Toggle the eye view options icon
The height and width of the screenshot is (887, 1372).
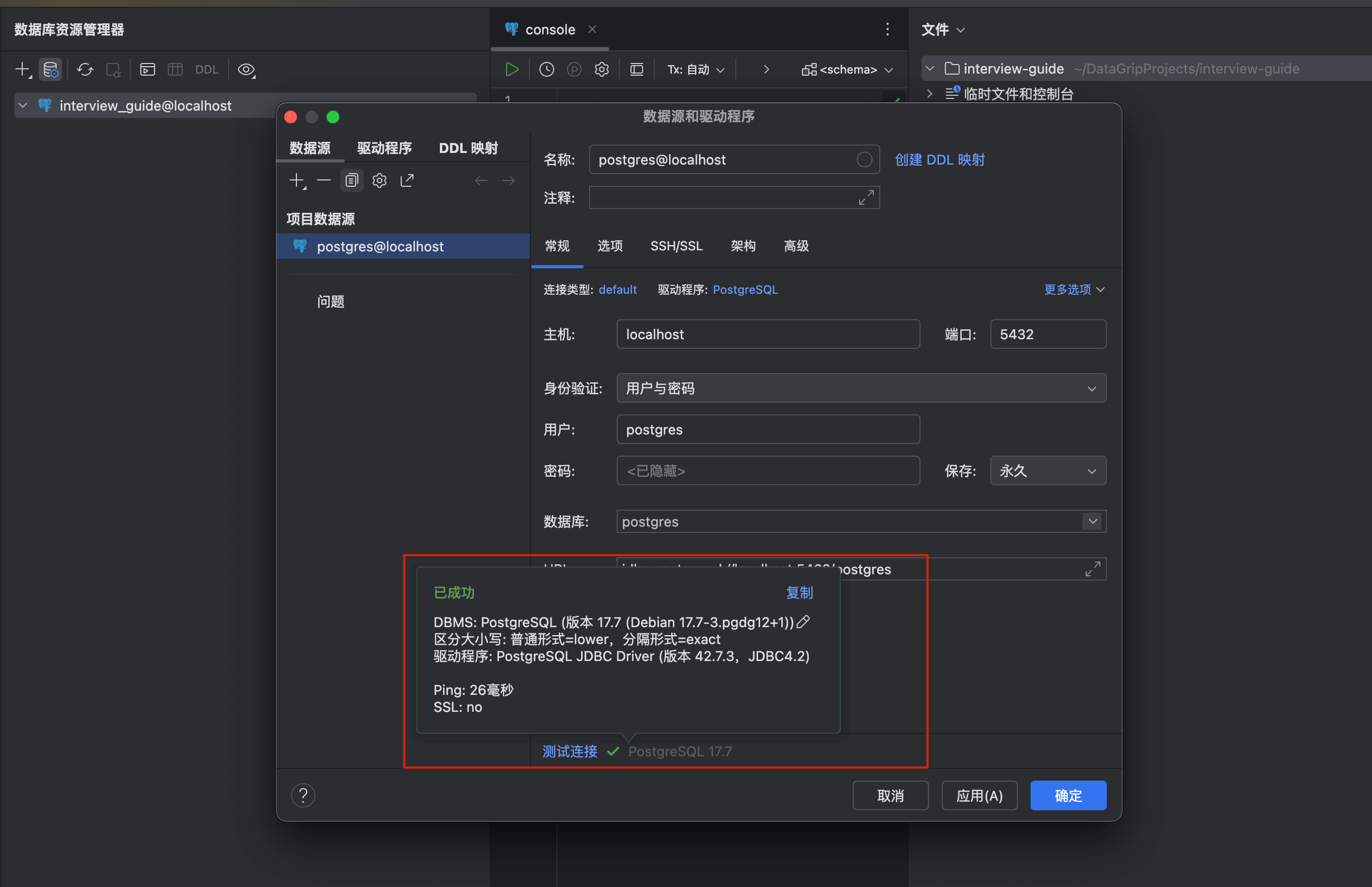tap(247, 70)
